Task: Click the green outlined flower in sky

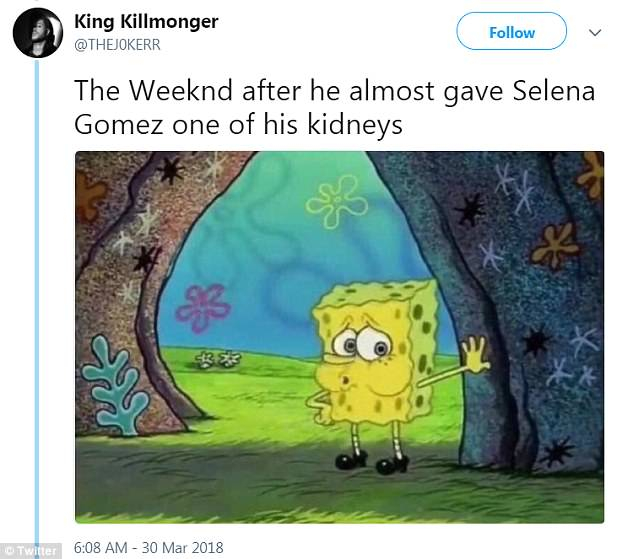Action: click(x=336, y=202)
